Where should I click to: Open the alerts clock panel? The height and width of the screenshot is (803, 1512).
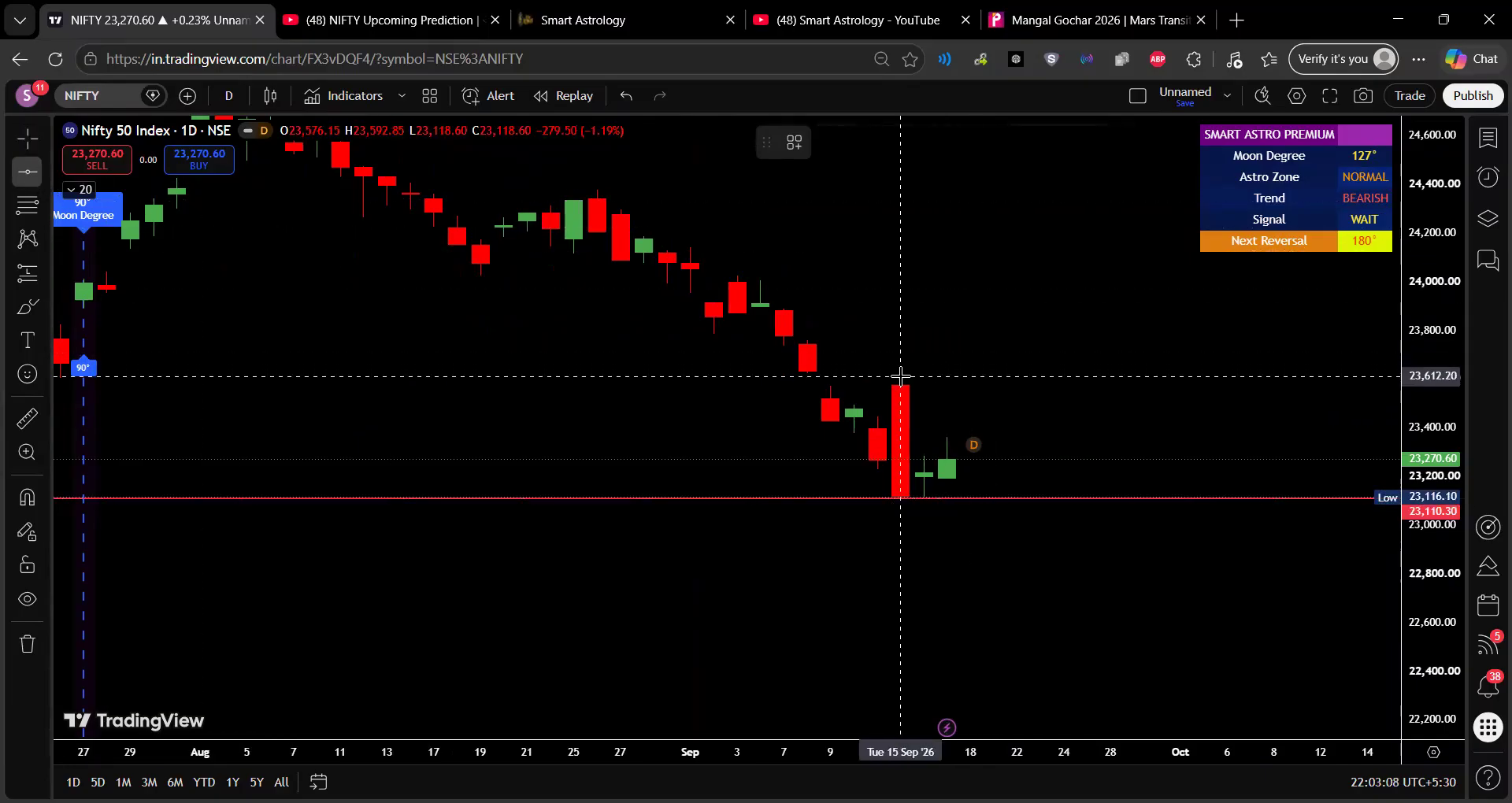tap(1488, 177)
